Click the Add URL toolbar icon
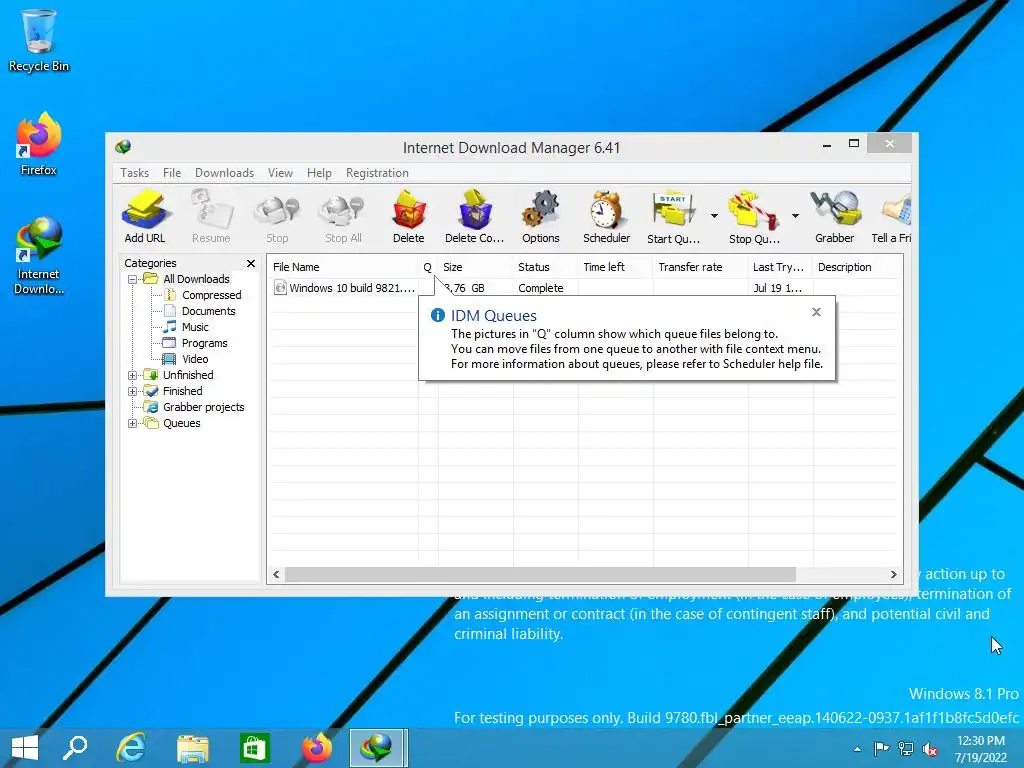1024x768 pixels. (145, 217)
